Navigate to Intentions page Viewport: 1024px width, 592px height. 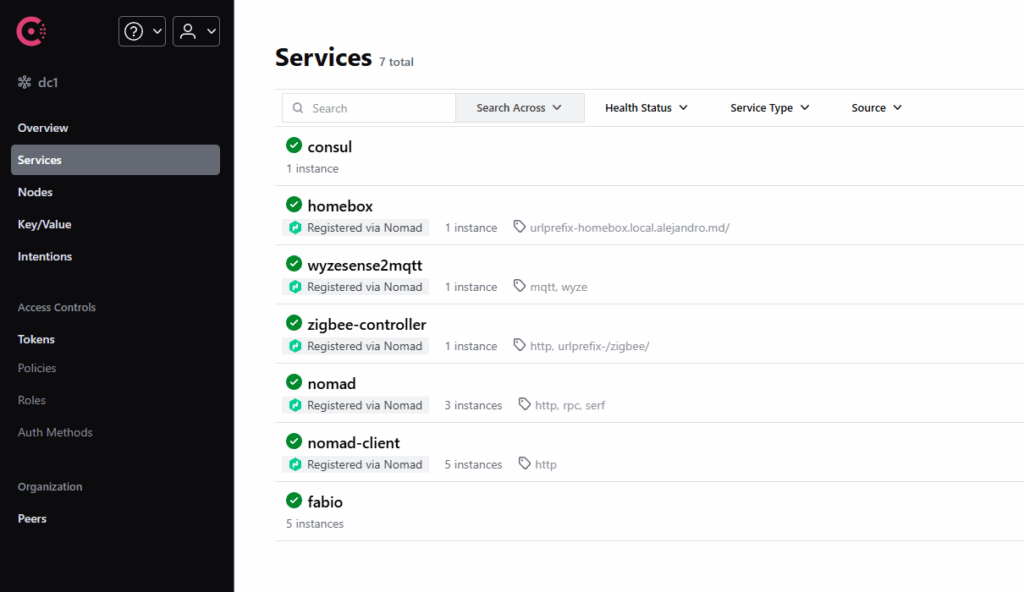pos(45,257)
